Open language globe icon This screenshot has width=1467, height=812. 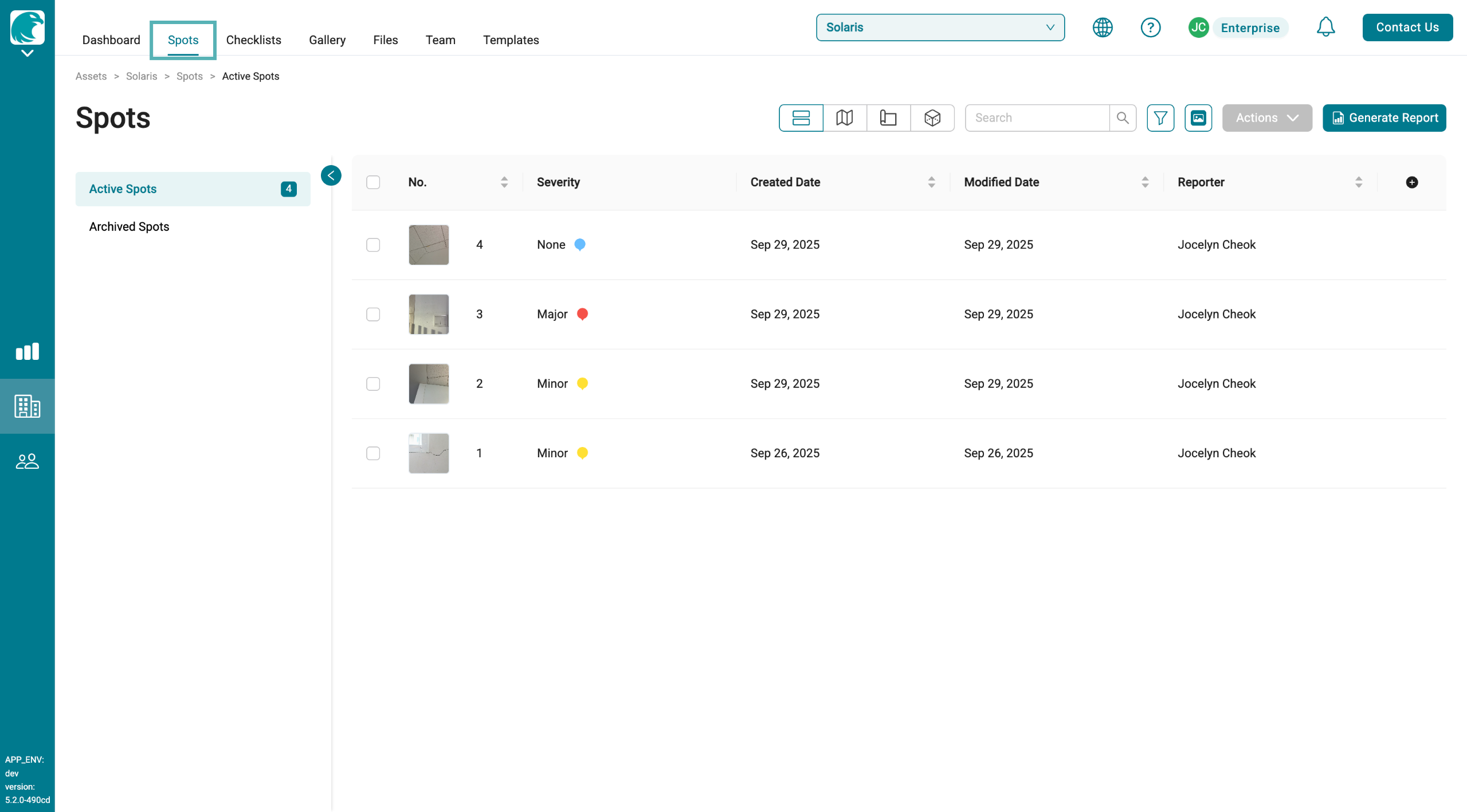point(1103,27)
